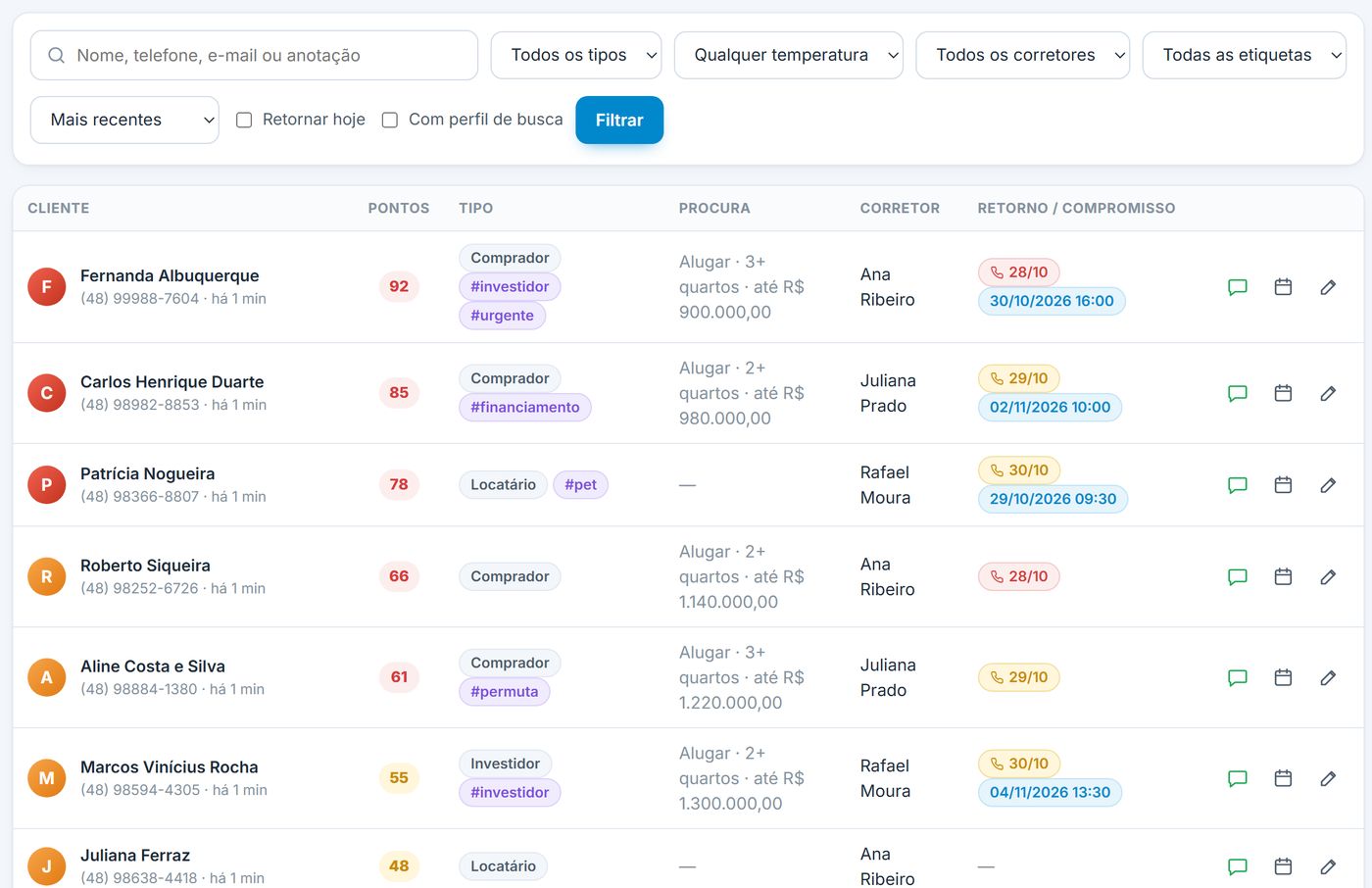Open calendar icon for Juliana Ferraz
The width and height of the screenshot is (1372, 888).
(1283, 866)
